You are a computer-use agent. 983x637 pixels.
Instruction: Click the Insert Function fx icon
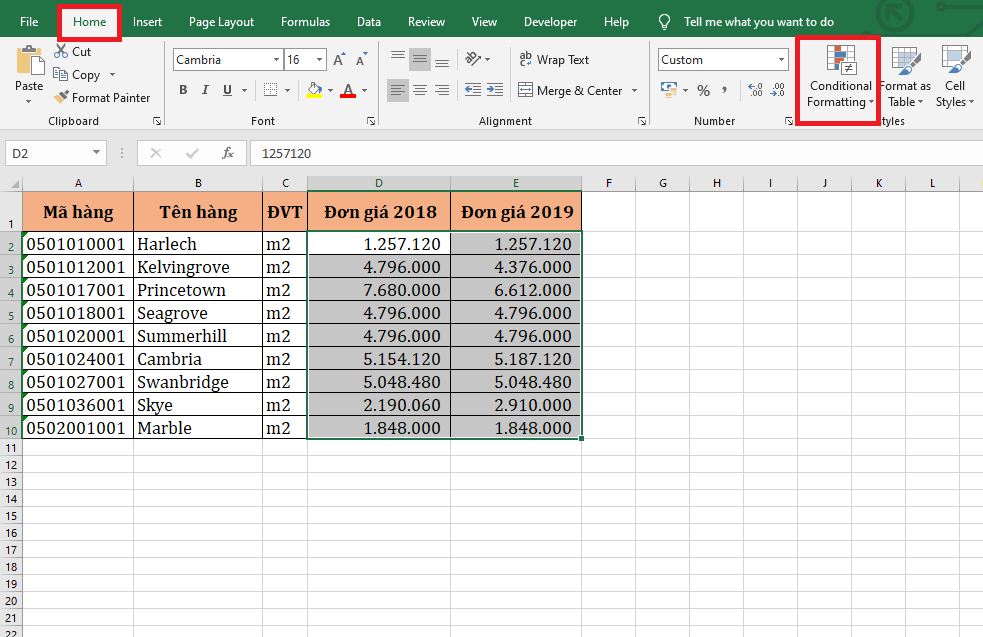point(228,153)
